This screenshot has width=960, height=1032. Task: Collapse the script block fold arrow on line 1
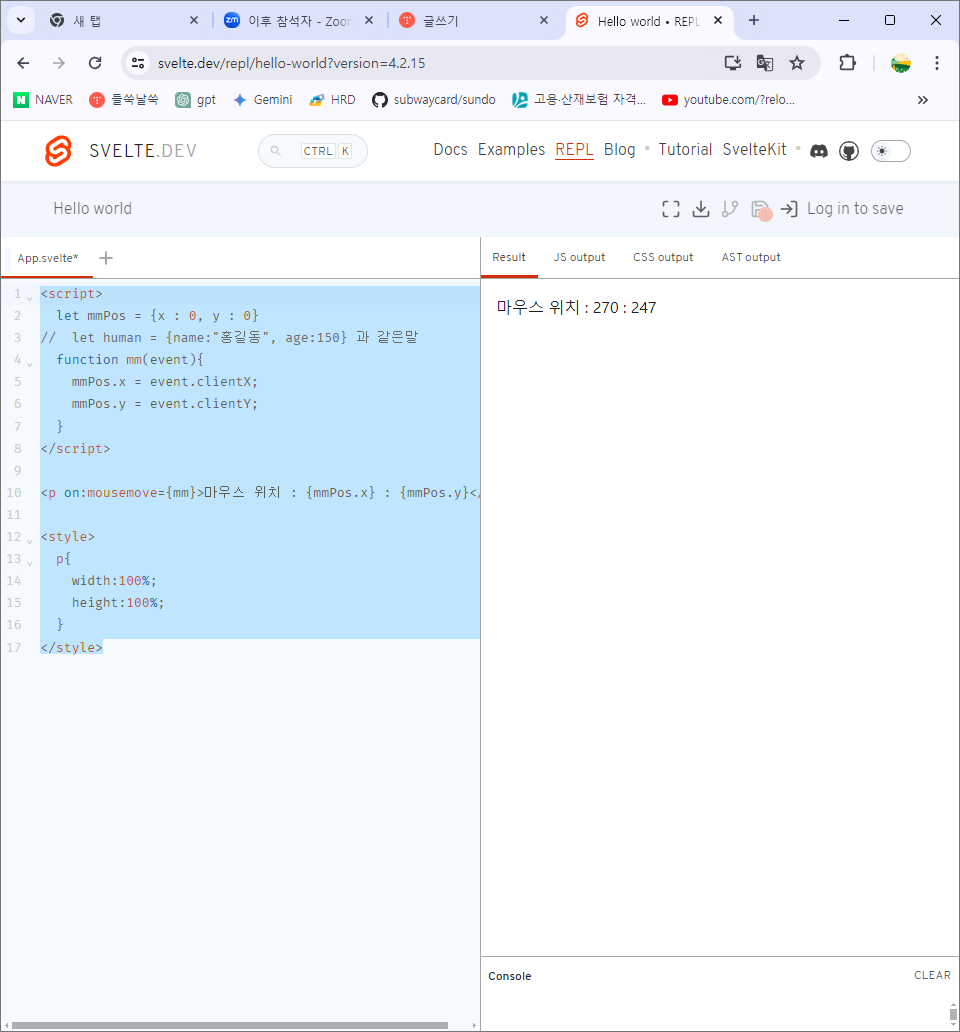(x=30, y=298)
